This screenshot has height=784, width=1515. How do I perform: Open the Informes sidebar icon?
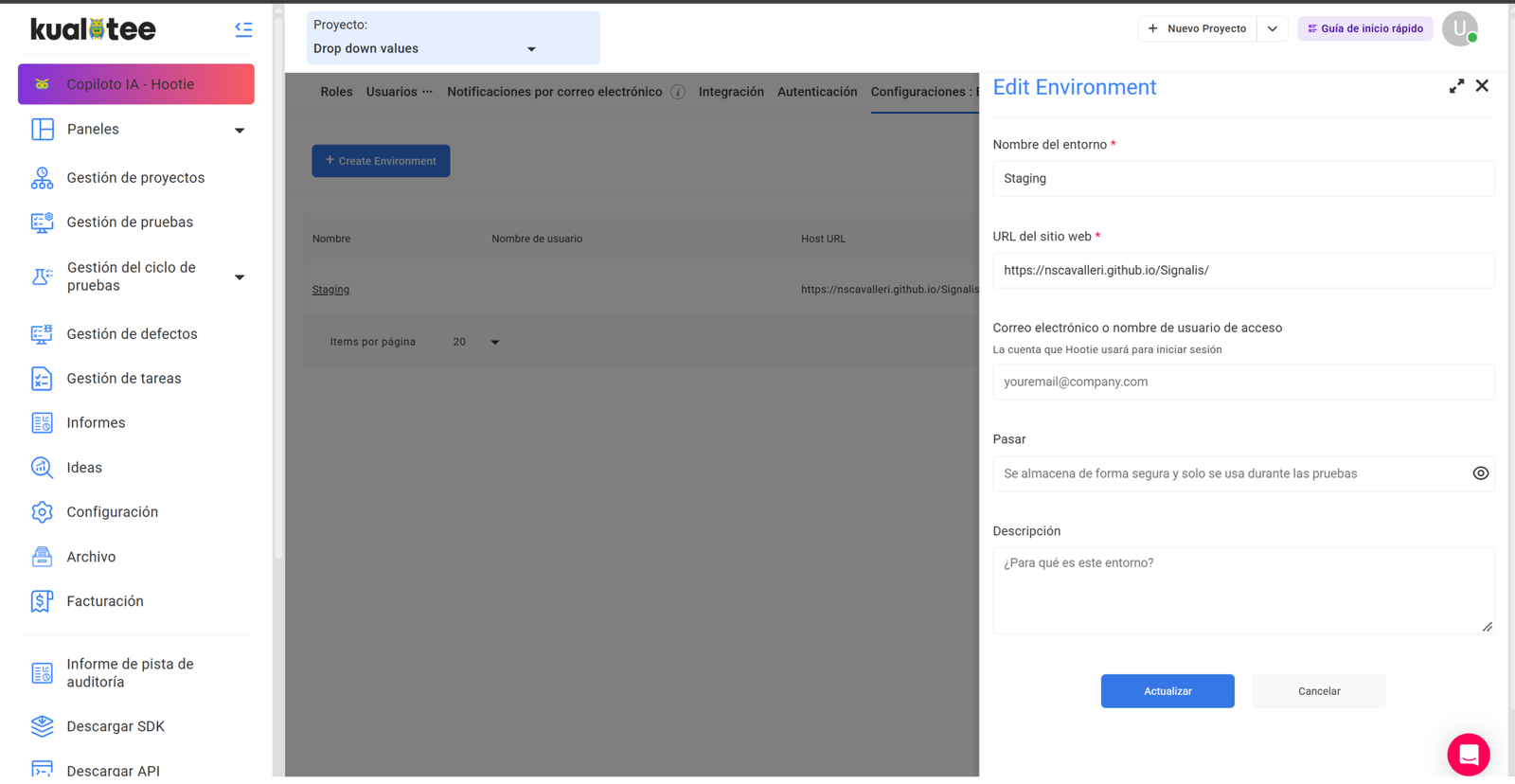point(42,423)
